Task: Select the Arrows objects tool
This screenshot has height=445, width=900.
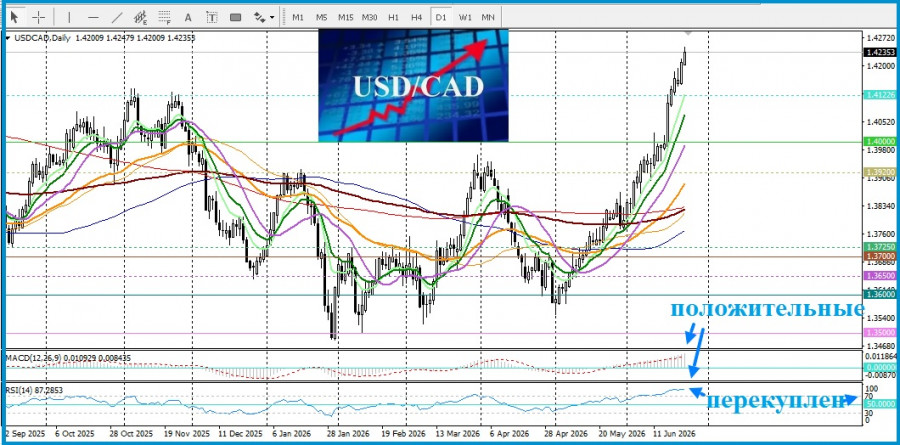Action: pyautogui.click(x=259, y=17)
